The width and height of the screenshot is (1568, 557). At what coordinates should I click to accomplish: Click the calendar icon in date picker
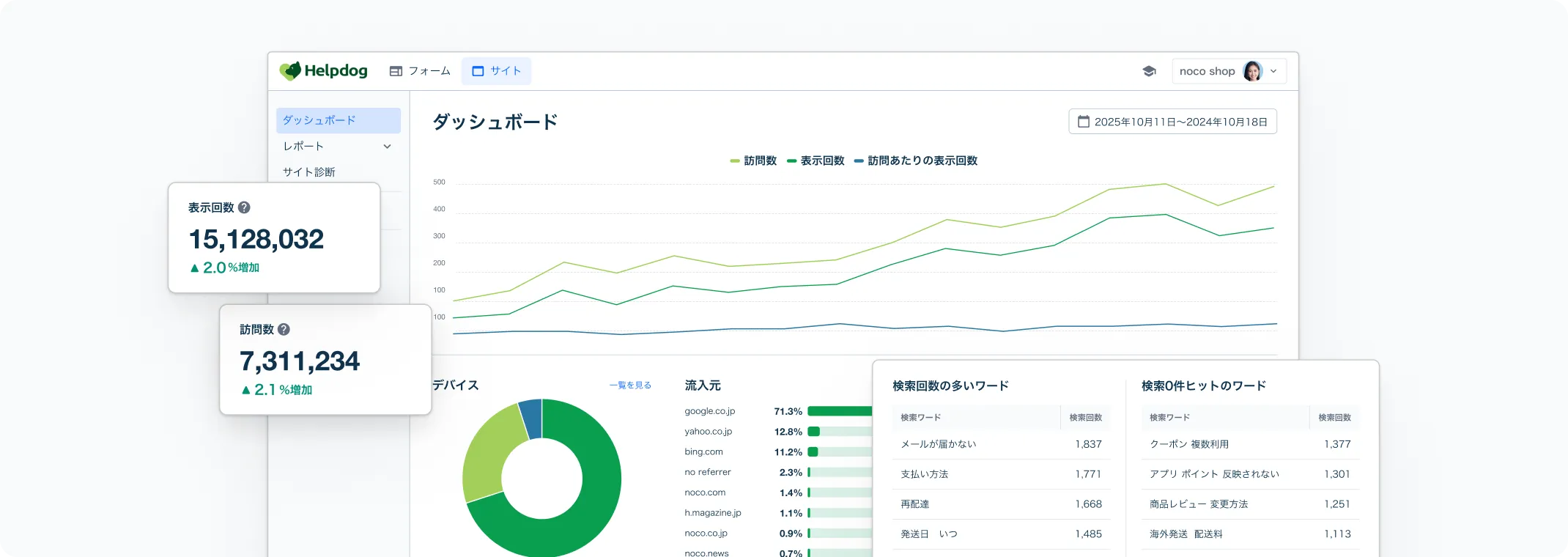click(x=1084, y=122)
